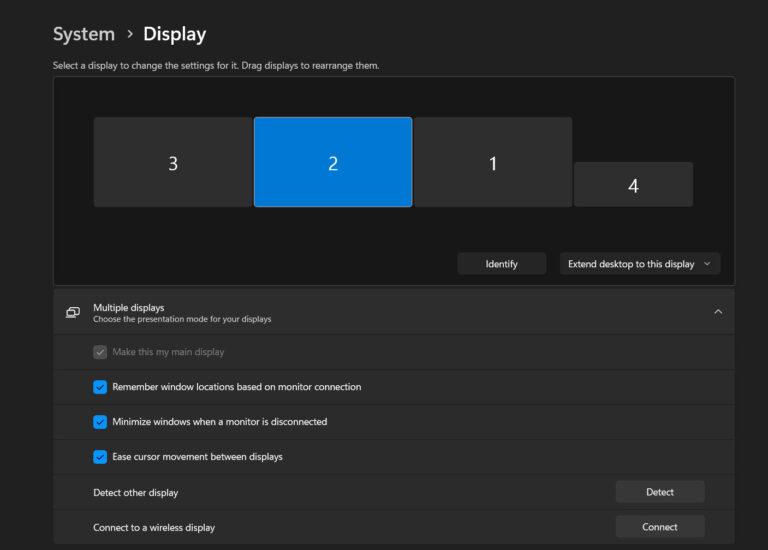Click the Detect other display label
The height and width of the screenshot is (550, 768).
(136, 493)
